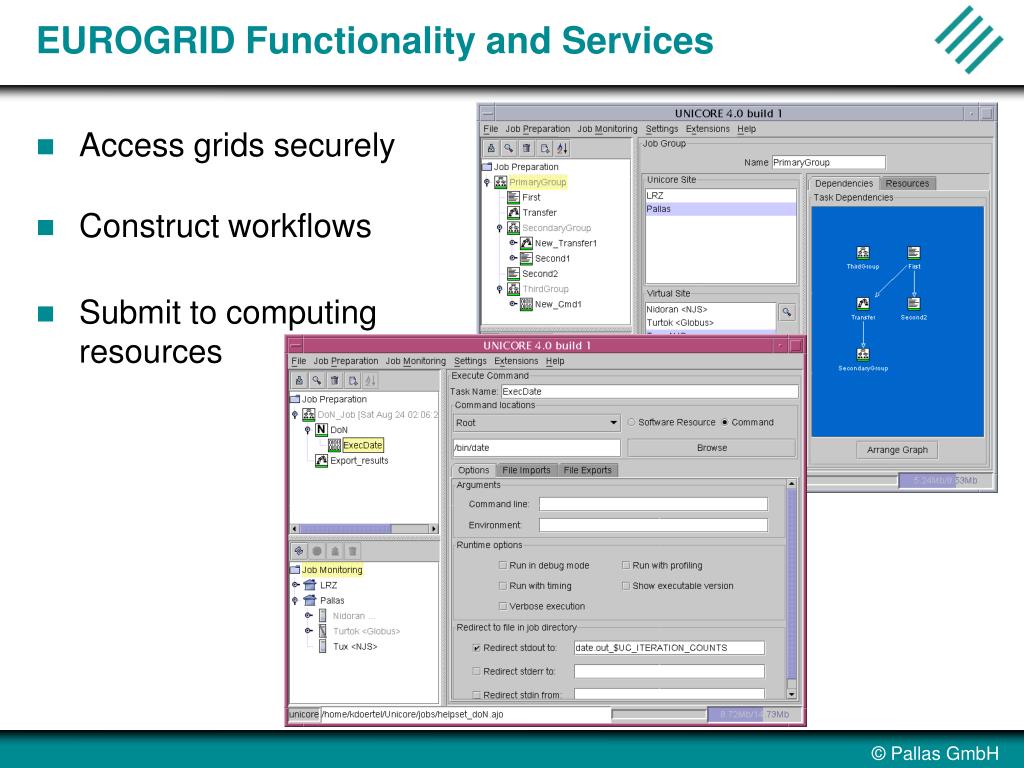Click the Tux <NJS> server icon
Image resolution: width=1024 pixels, height=768 pixels.
tap(323, 647)
